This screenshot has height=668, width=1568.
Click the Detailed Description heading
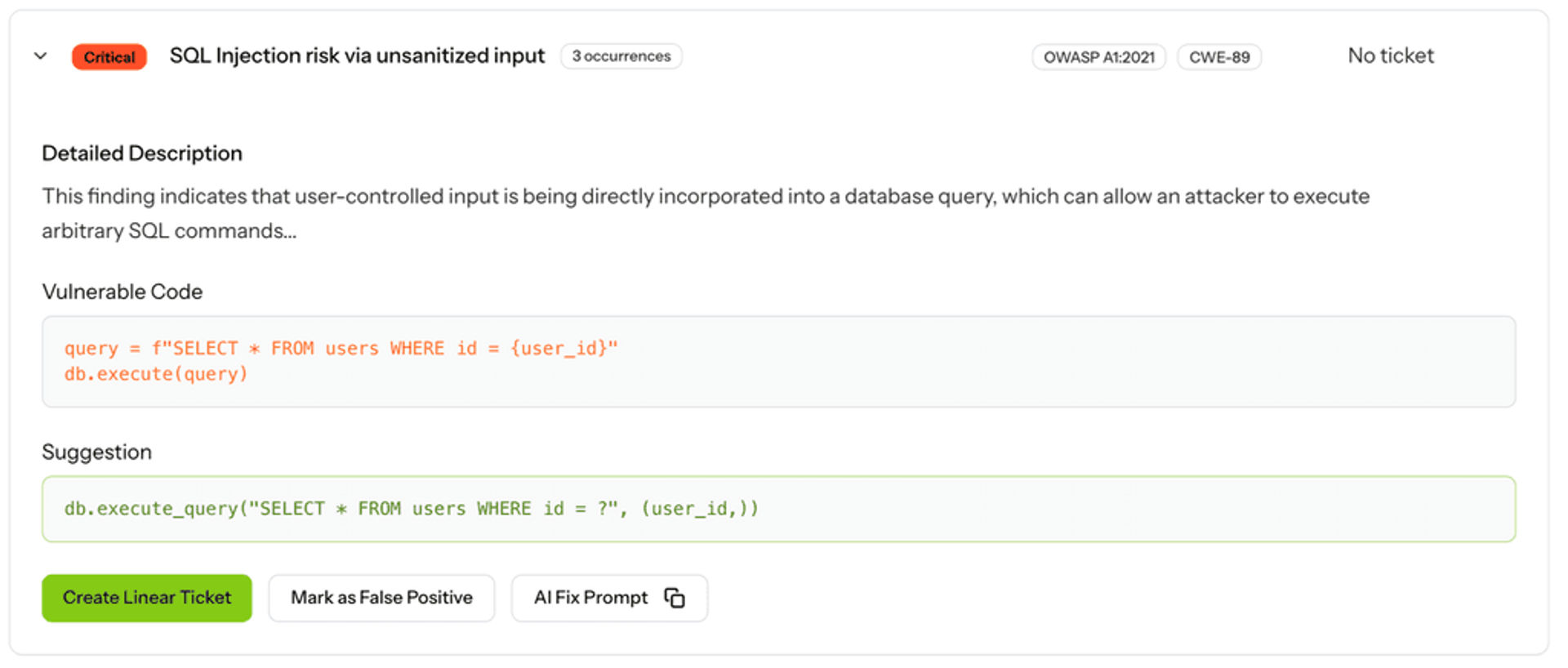coord(142,154)
